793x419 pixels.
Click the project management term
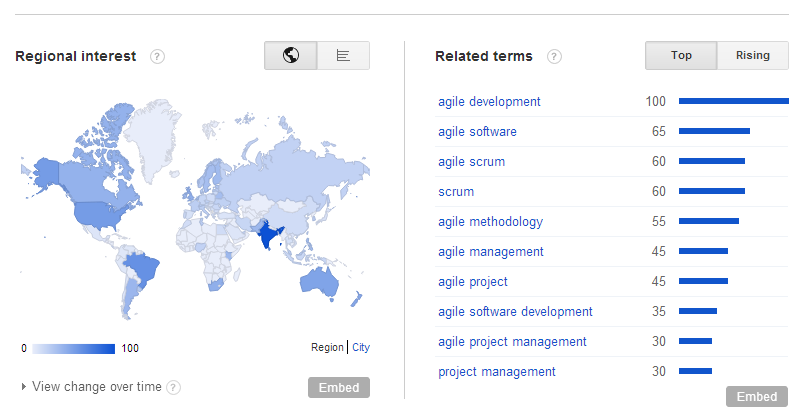click(x=496, y=372)
